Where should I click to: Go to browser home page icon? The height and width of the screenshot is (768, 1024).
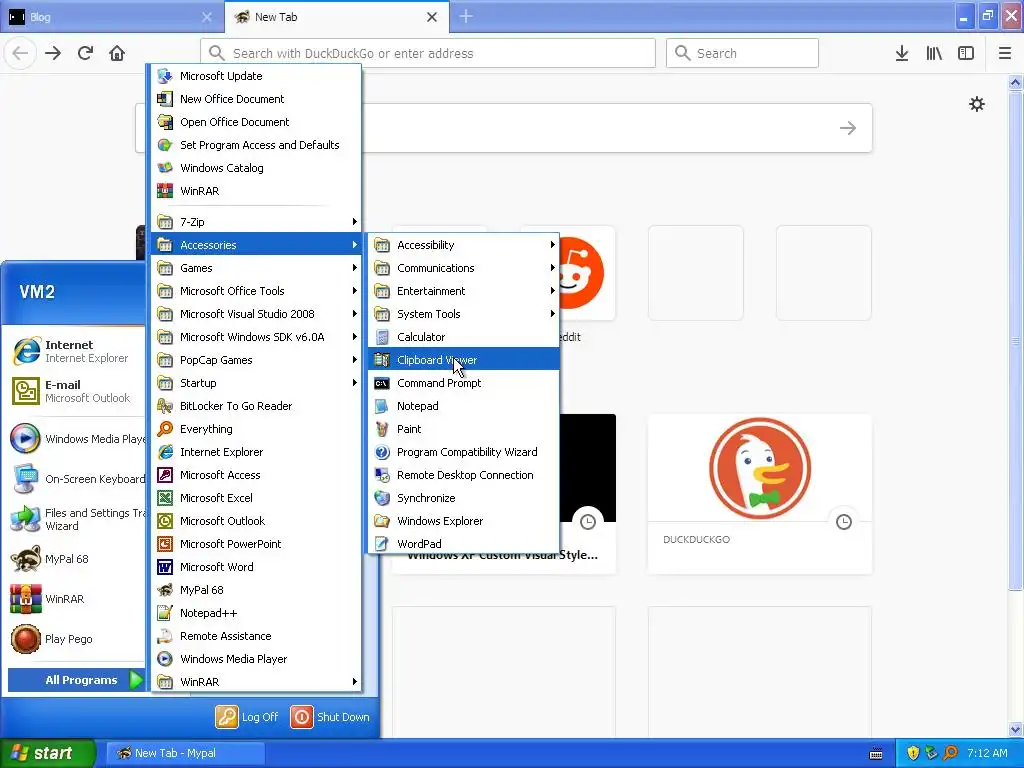point(117,53)
